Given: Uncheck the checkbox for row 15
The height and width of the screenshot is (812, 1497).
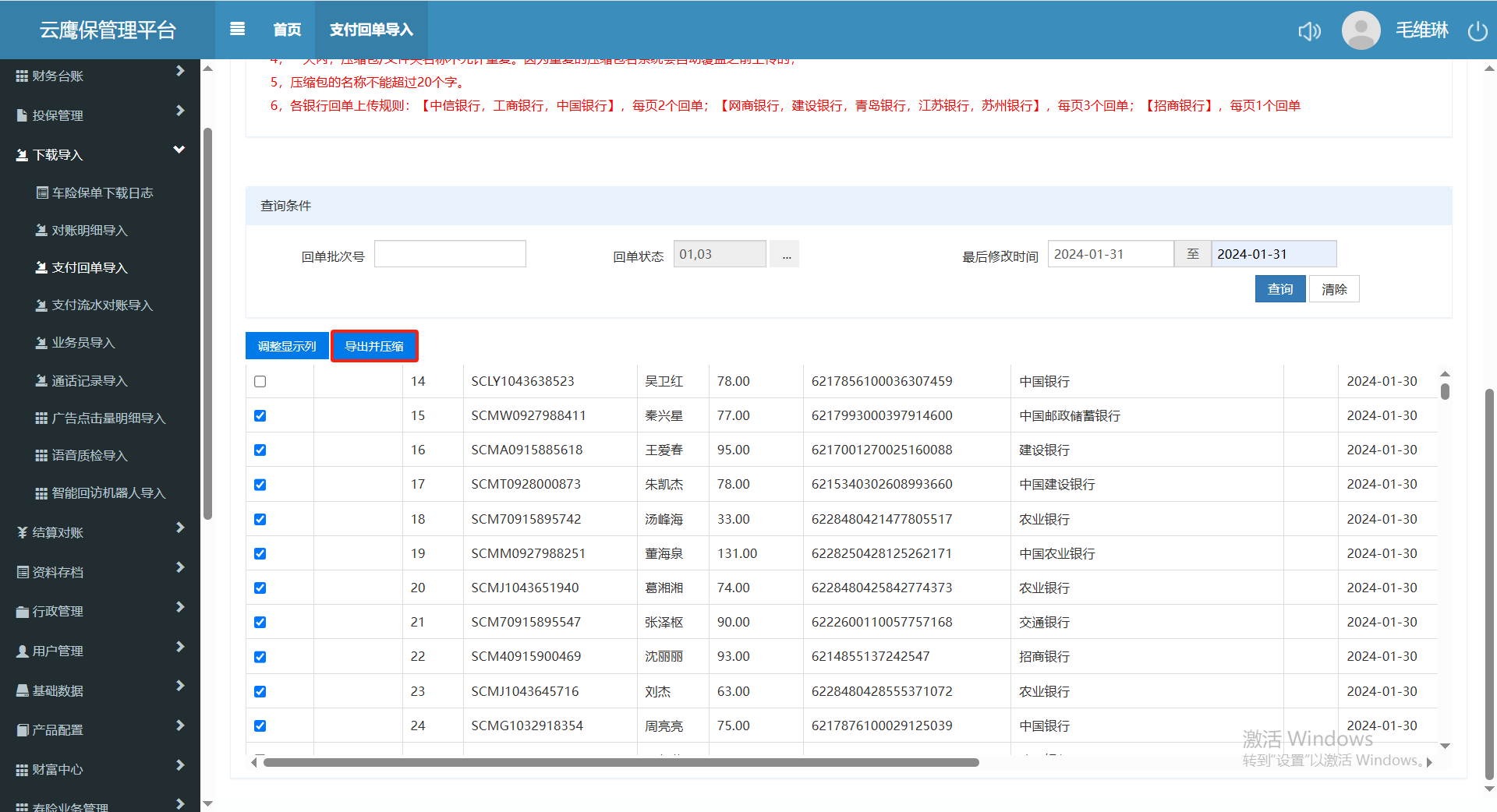Looking at the screenshot, I should [260, 416].
